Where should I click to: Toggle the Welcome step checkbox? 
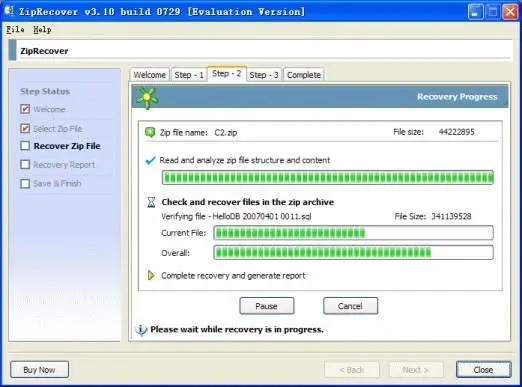25,109
